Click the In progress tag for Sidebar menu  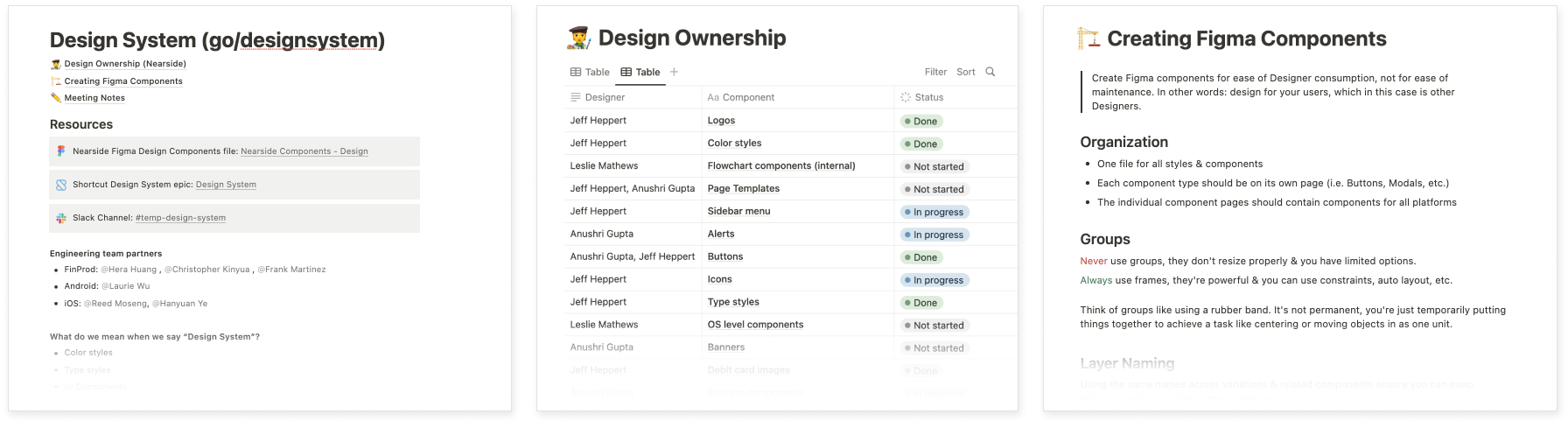click(934, 212)
